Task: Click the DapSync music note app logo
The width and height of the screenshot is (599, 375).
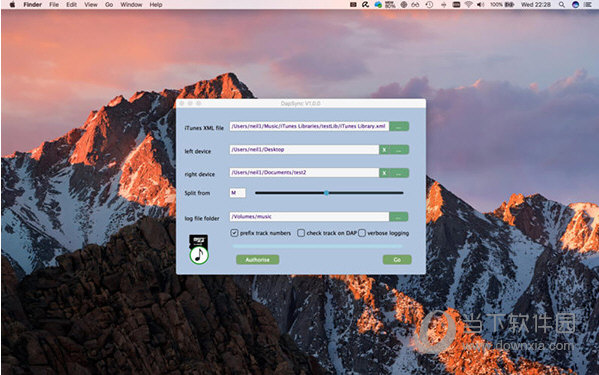Action: click(x=199, y=250)
